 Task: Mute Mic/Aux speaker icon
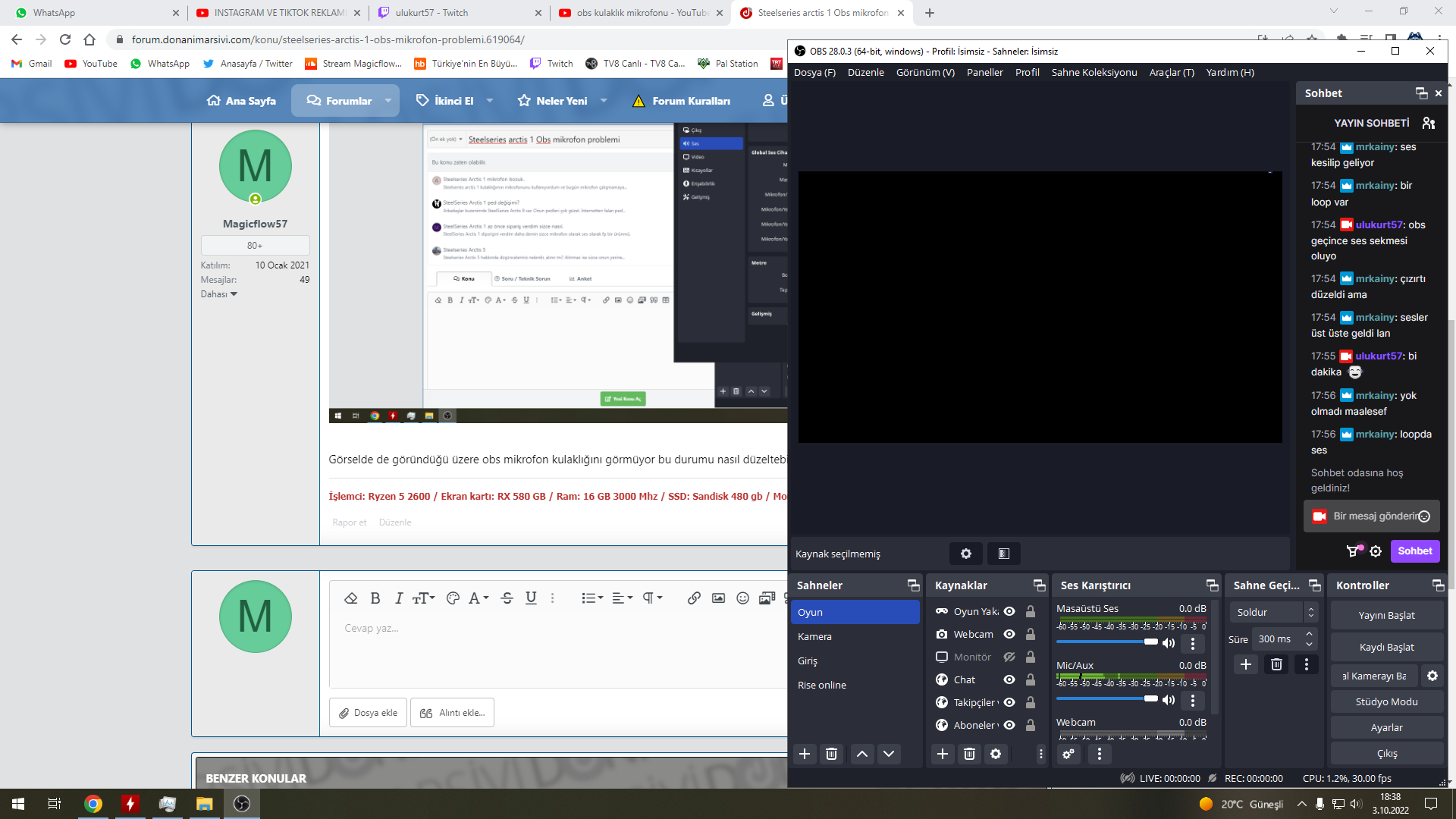point(1169,700)
